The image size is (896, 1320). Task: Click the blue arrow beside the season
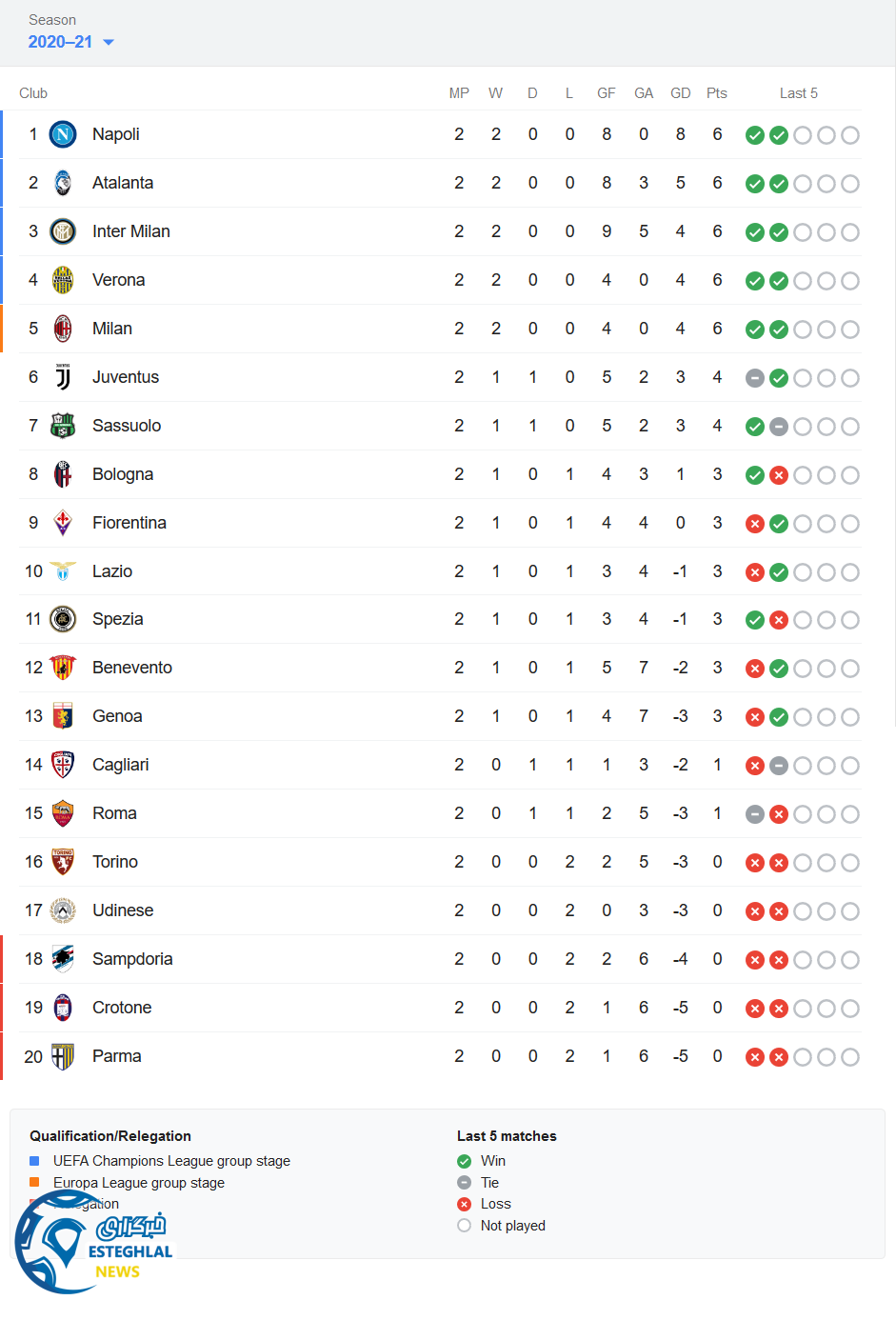click(x=109, y=42)
